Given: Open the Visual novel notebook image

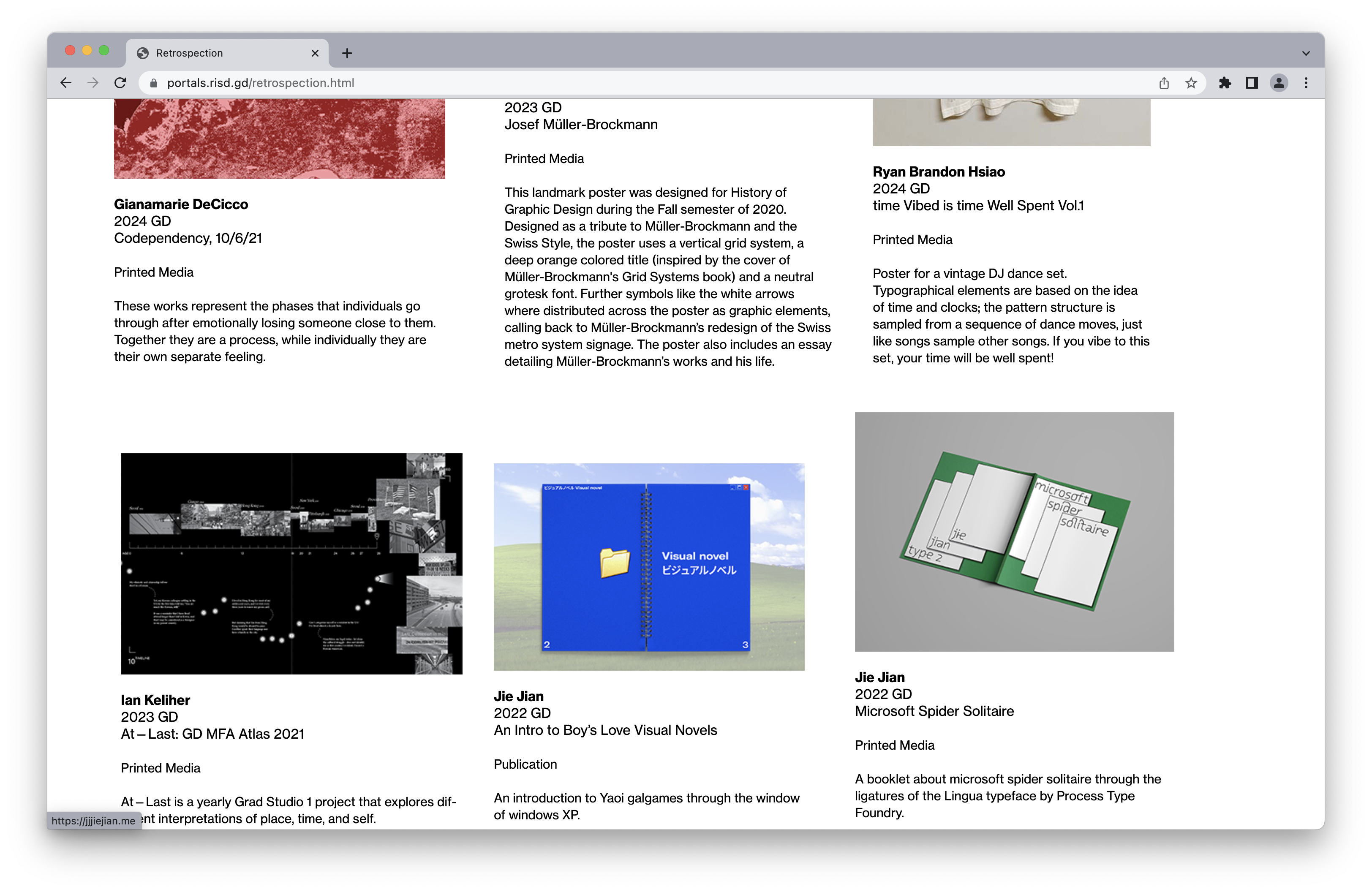Looking at the screenshot, I should click(648, 566).
